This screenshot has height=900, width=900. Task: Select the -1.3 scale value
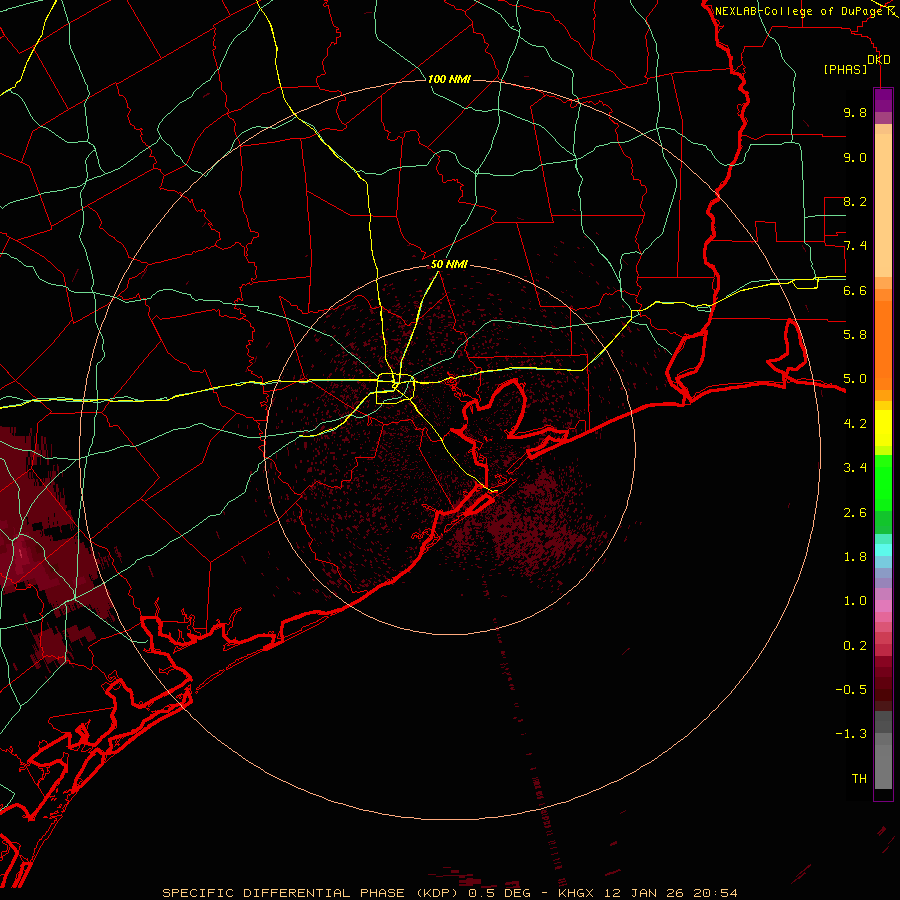click(x=851, y=734)
